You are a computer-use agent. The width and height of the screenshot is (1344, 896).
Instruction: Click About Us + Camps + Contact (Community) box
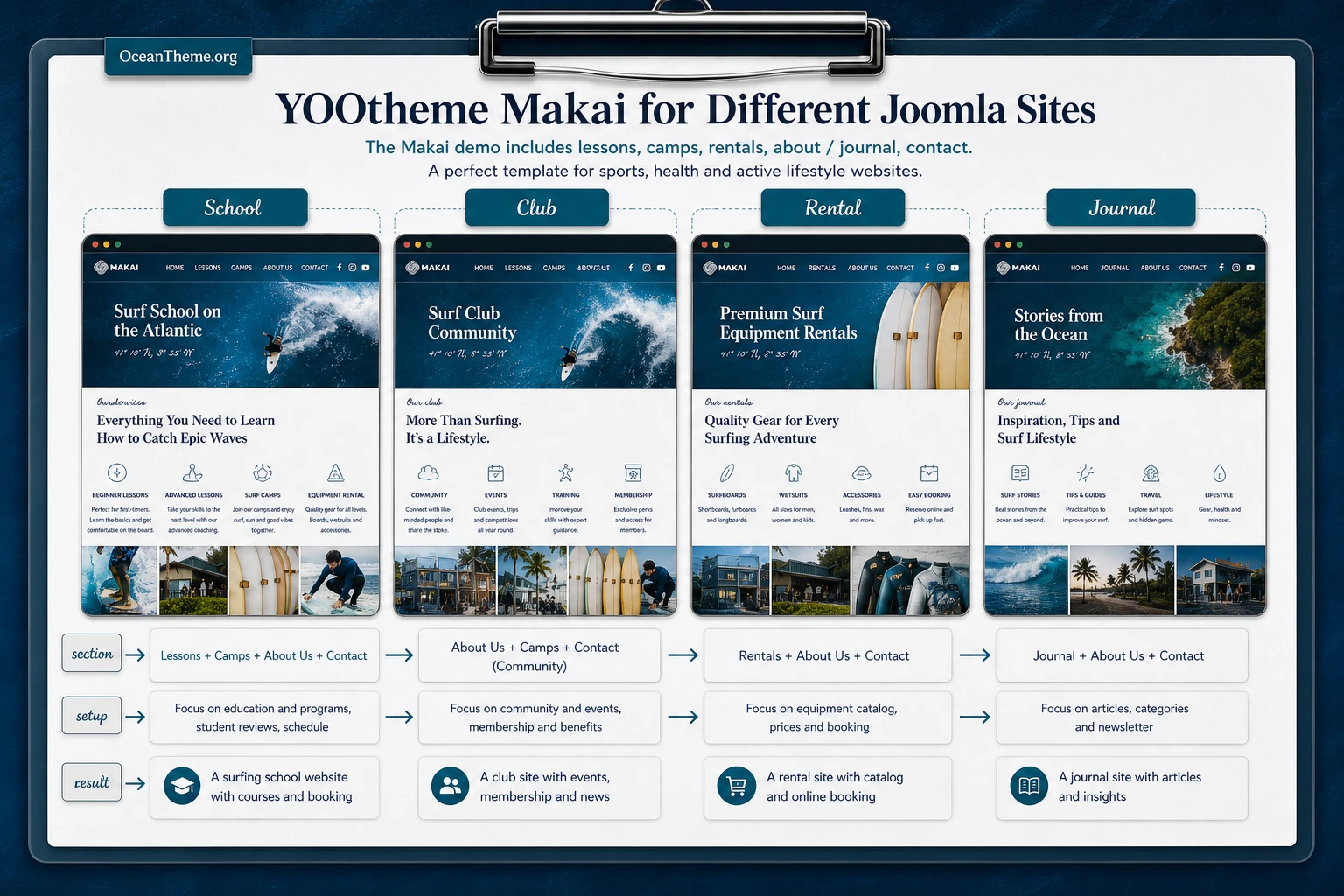539,655
